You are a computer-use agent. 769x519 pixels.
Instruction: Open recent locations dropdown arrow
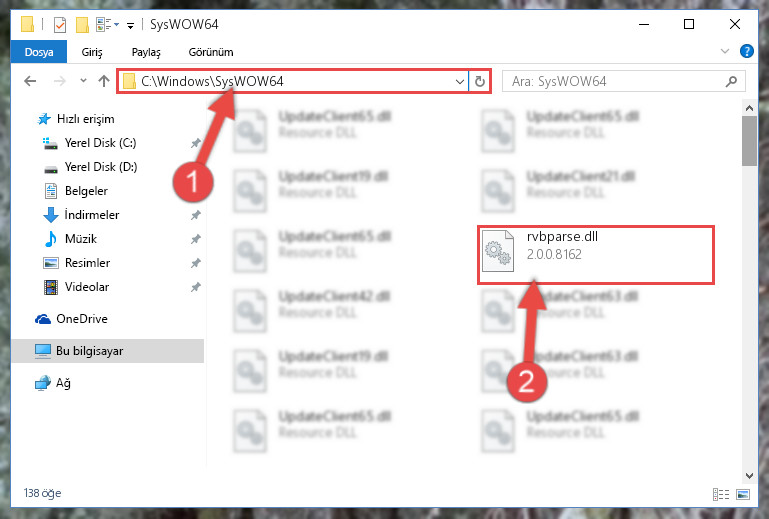tap(83, 81)
